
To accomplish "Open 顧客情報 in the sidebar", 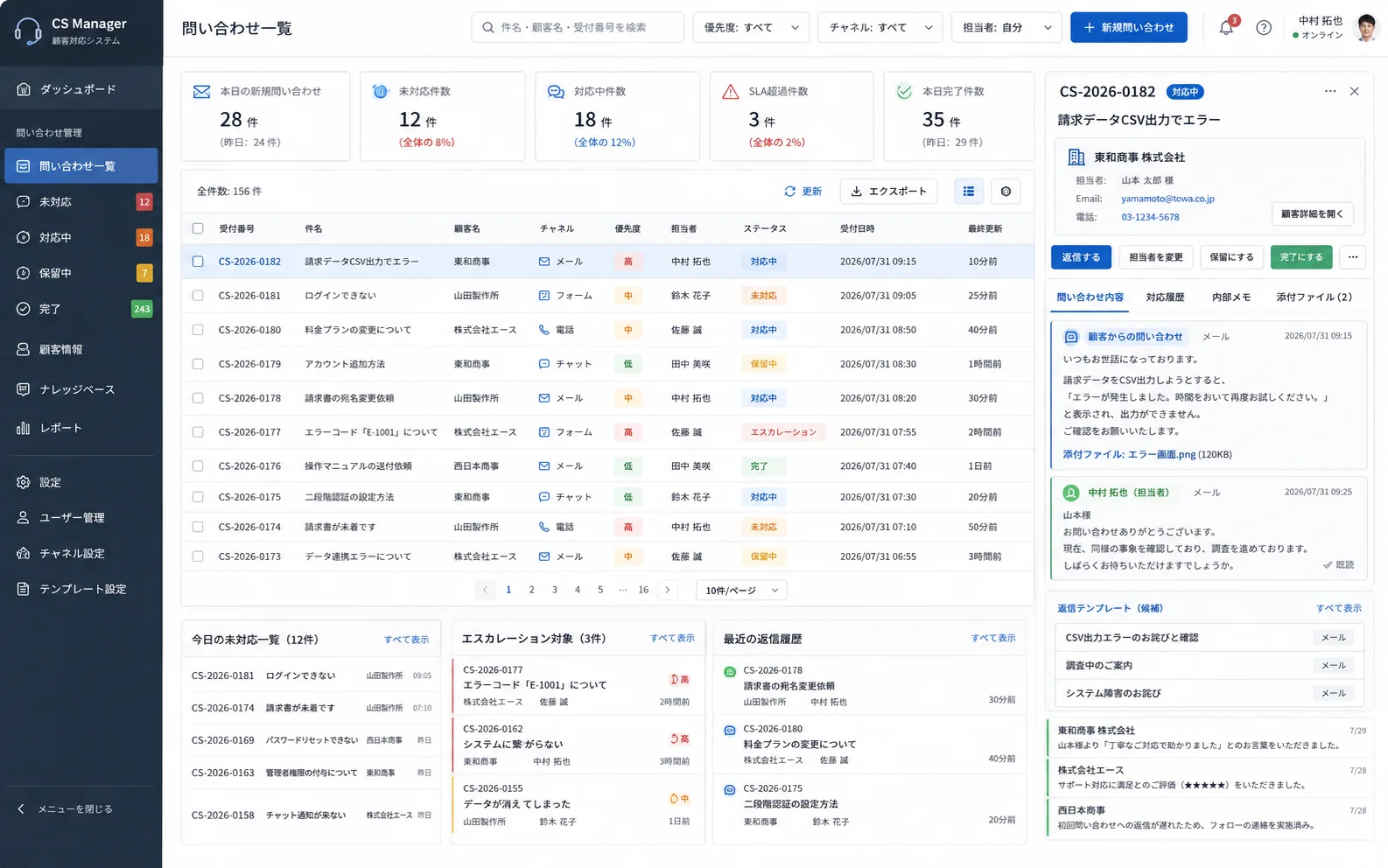I will point(81,349).
